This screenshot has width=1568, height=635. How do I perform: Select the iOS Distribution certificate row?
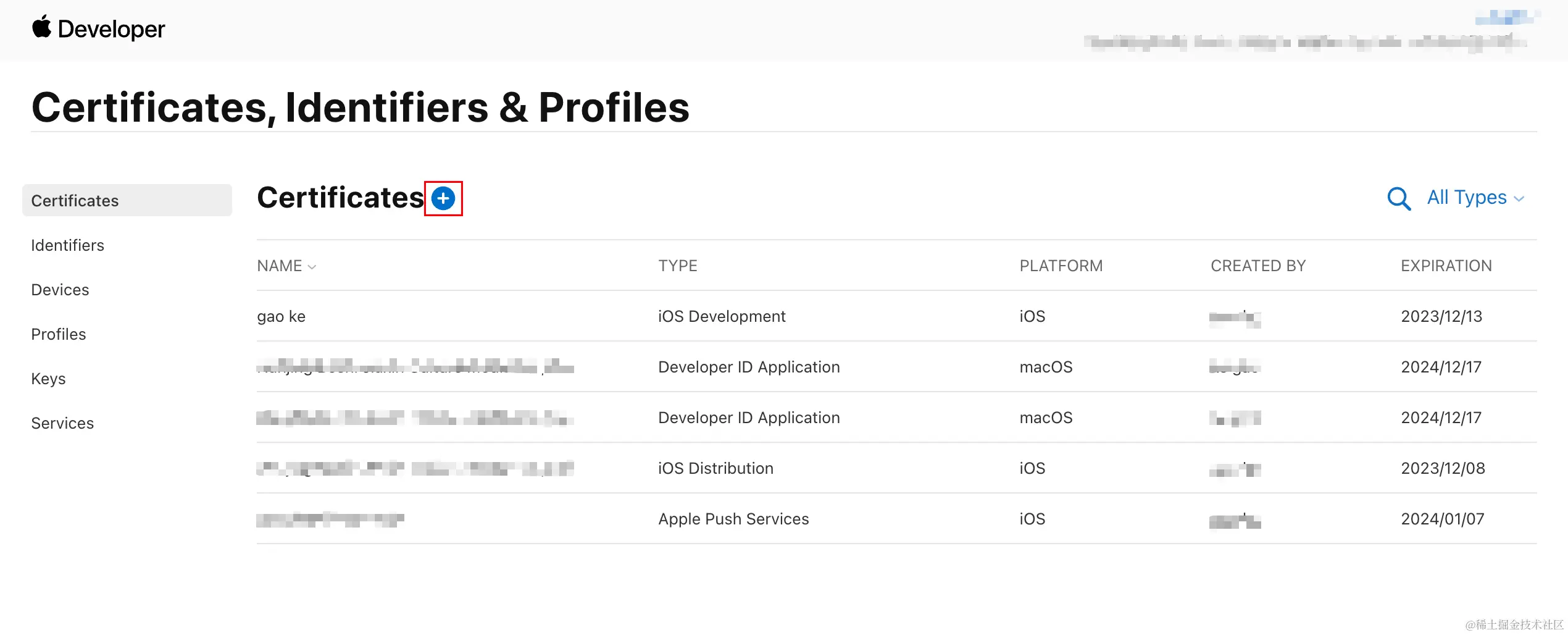point(715,468)
